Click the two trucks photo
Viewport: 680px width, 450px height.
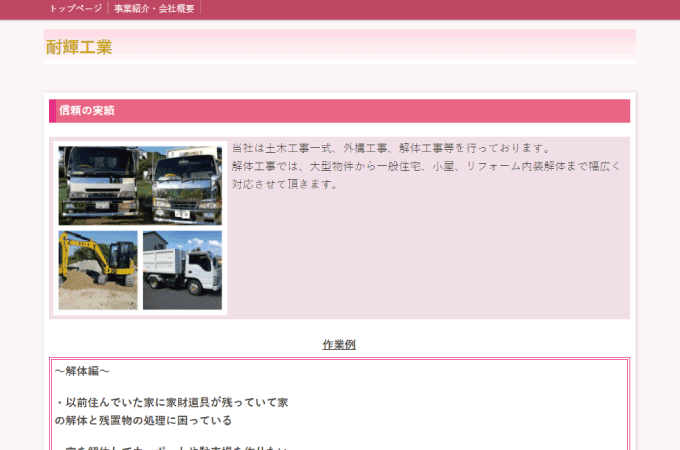point(140,185)
